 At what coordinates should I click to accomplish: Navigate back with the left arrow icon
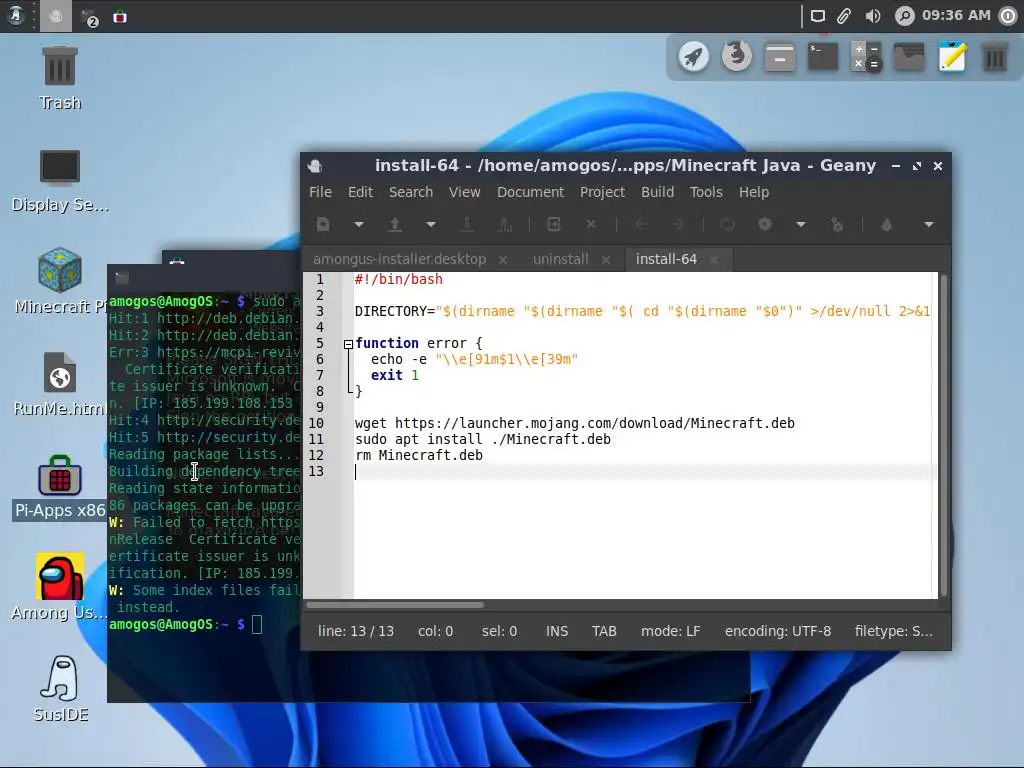tap(642, 225)
